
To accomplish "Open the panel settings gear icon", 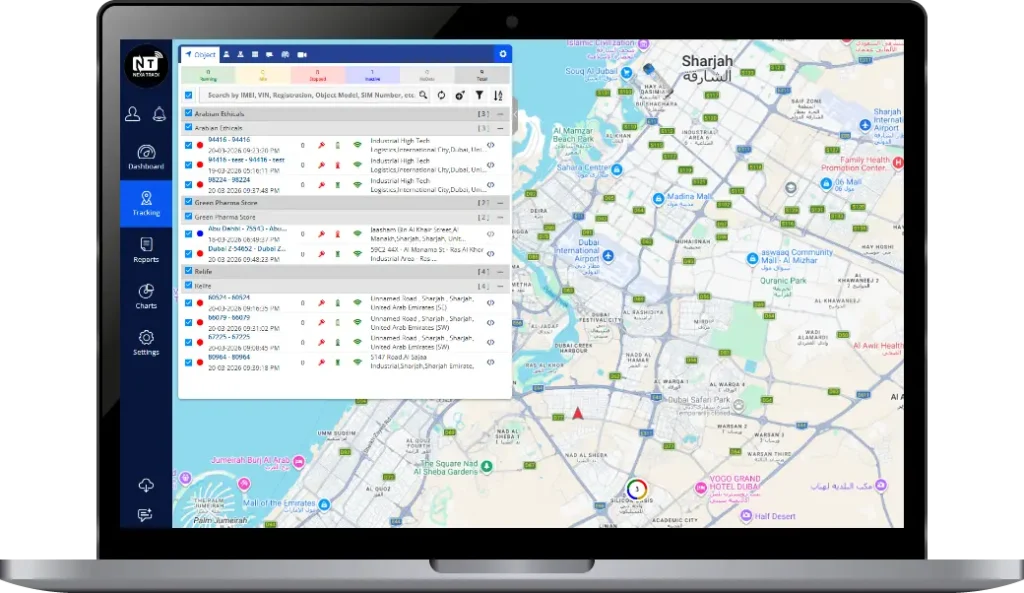I will (x=503, y=54).
